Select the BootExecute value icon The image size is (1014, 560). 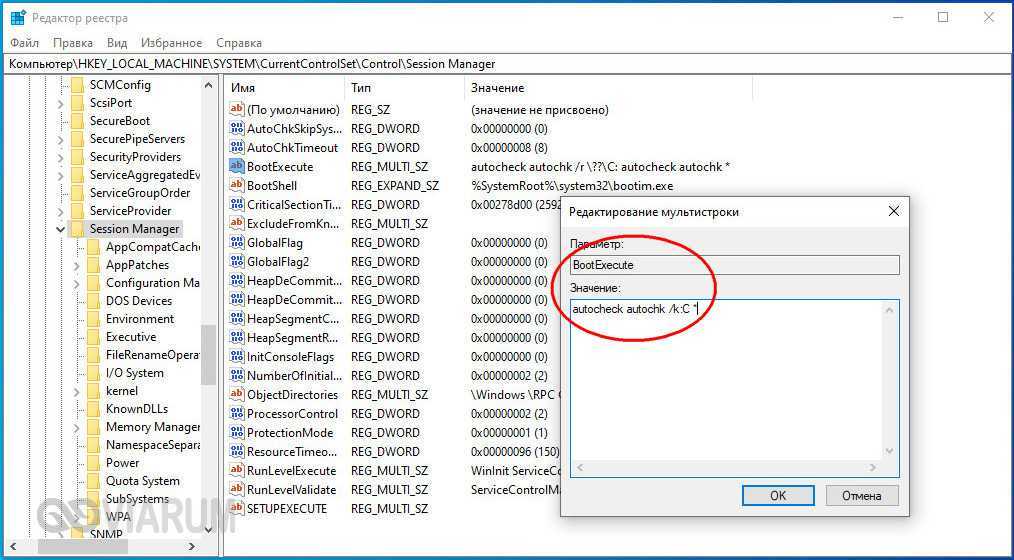click(237, 166)
